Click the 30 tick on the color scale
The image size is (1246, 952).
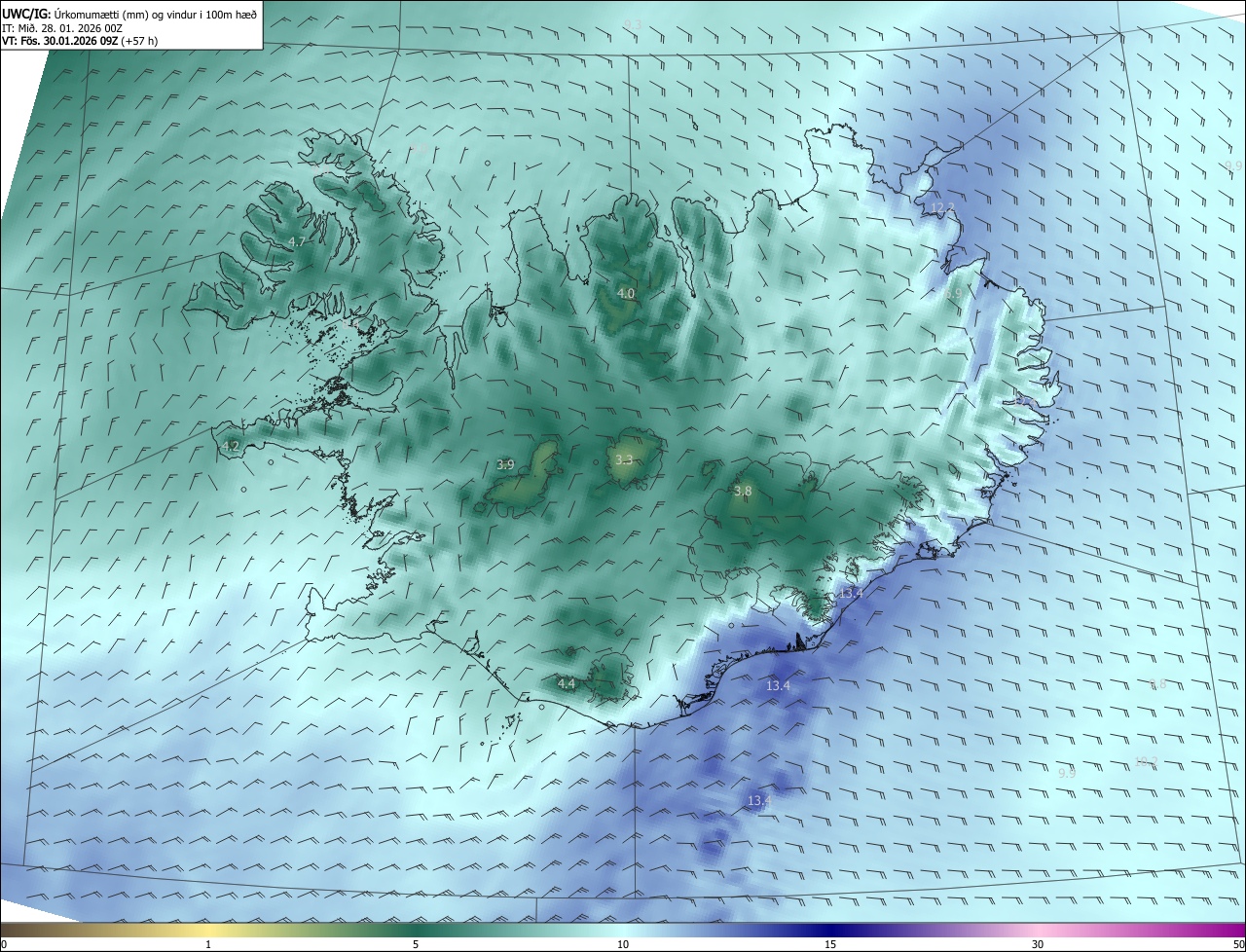[x=1038, y=944]
